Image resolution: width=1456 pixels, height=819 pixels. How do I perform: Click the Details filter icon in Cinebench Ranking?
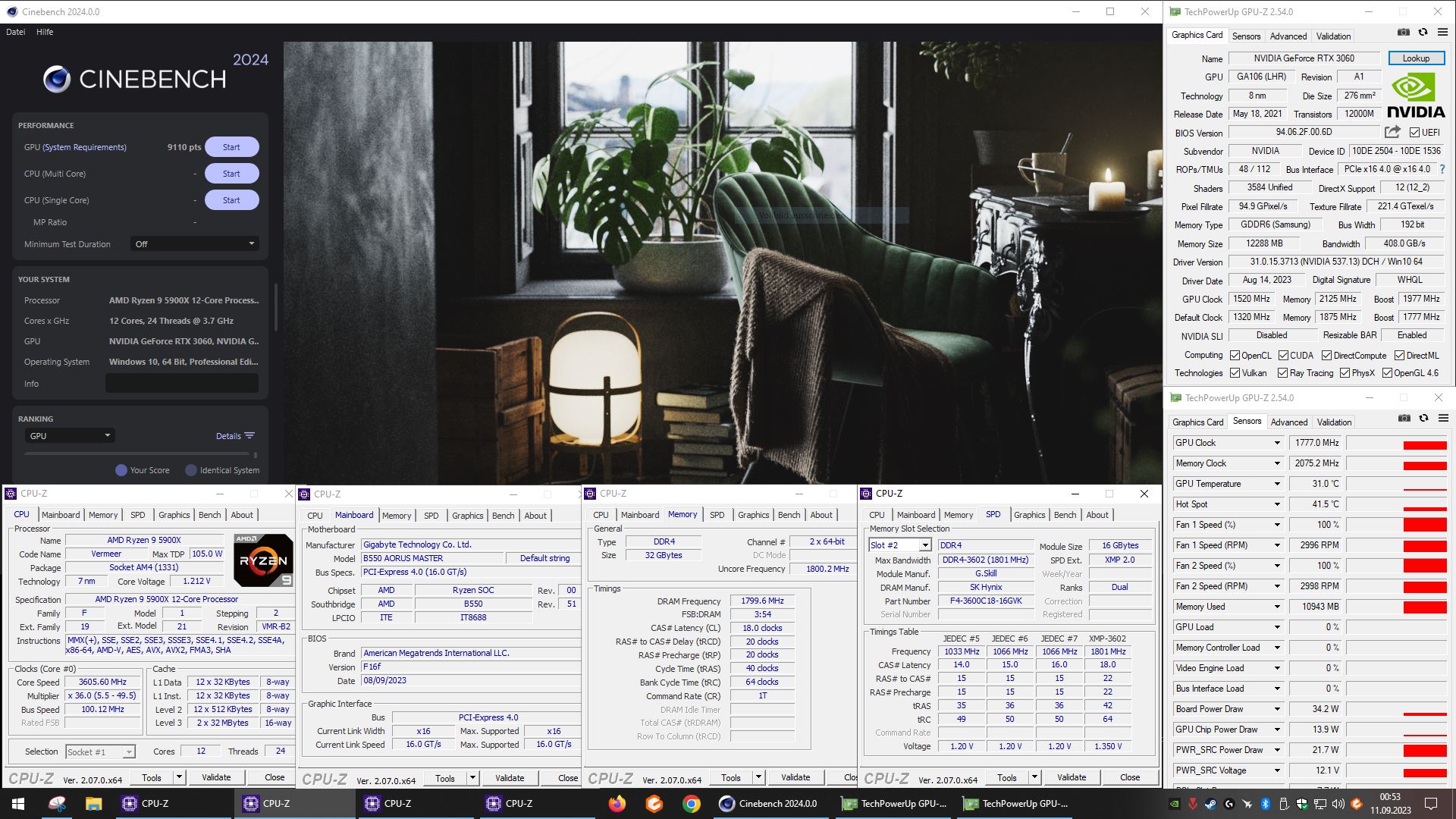(249, 436)
